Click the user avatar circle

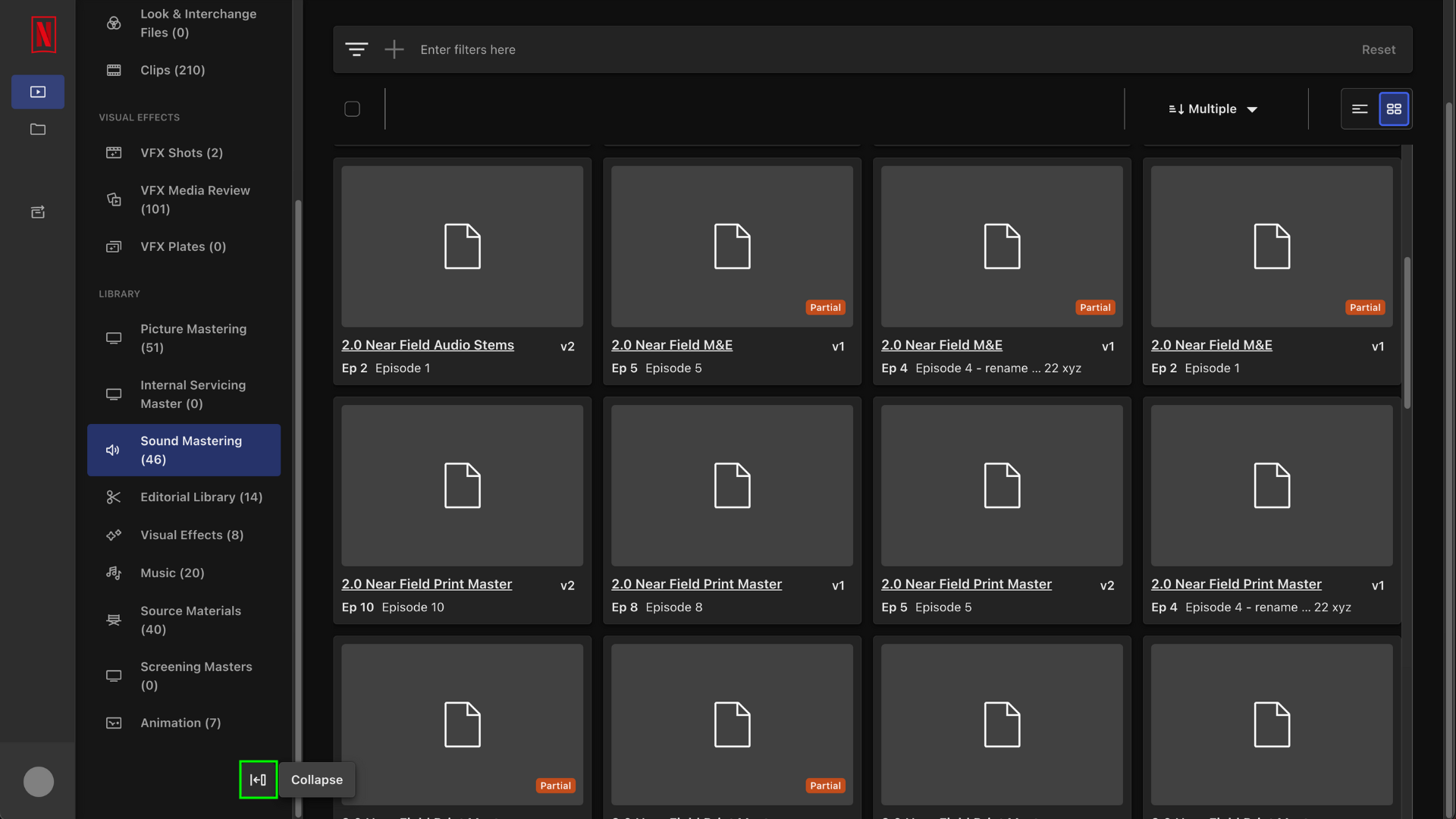click(x=39, y=782)
